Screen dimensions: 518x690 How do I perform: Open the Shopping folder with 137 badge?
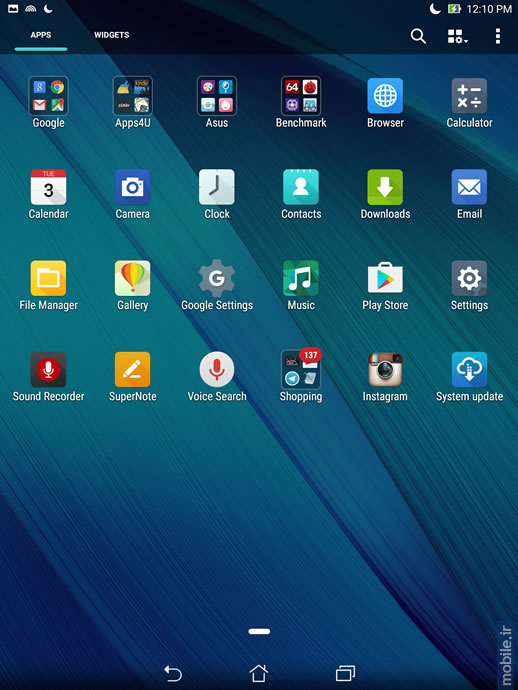[301, 369]
